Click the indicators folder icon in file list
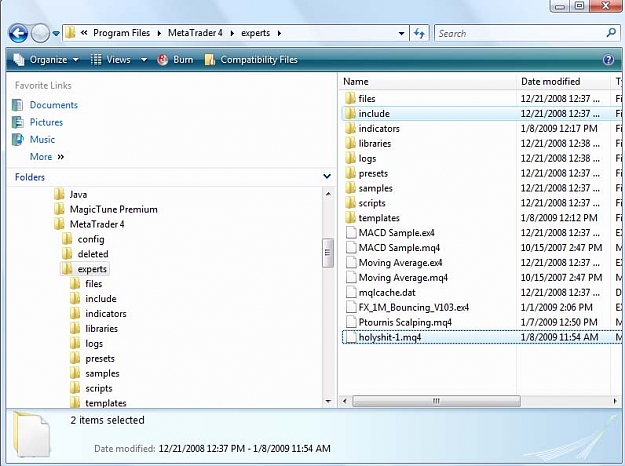The image size is (625, 466). 350,128
